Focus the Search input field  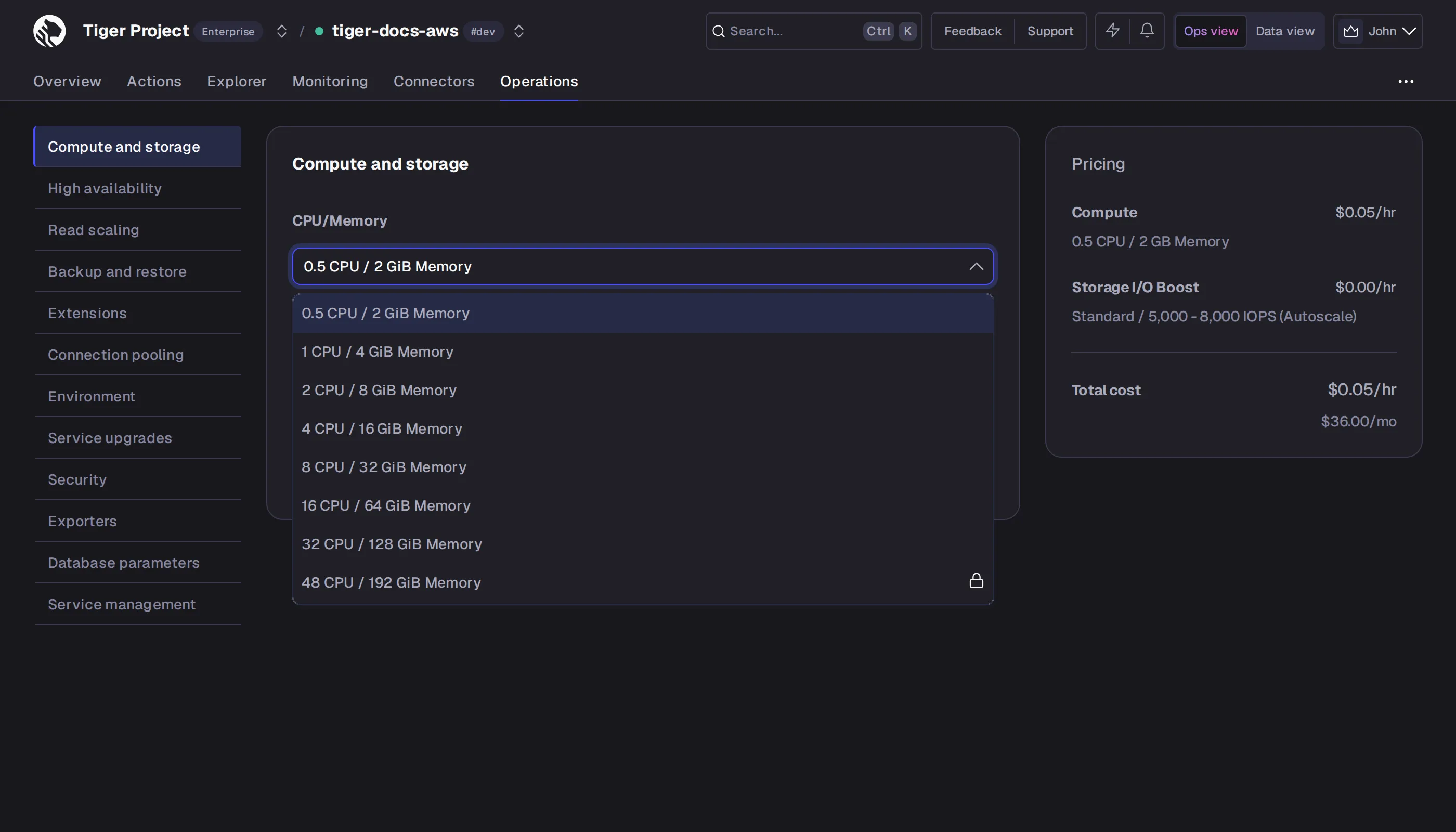coord(814,31)
